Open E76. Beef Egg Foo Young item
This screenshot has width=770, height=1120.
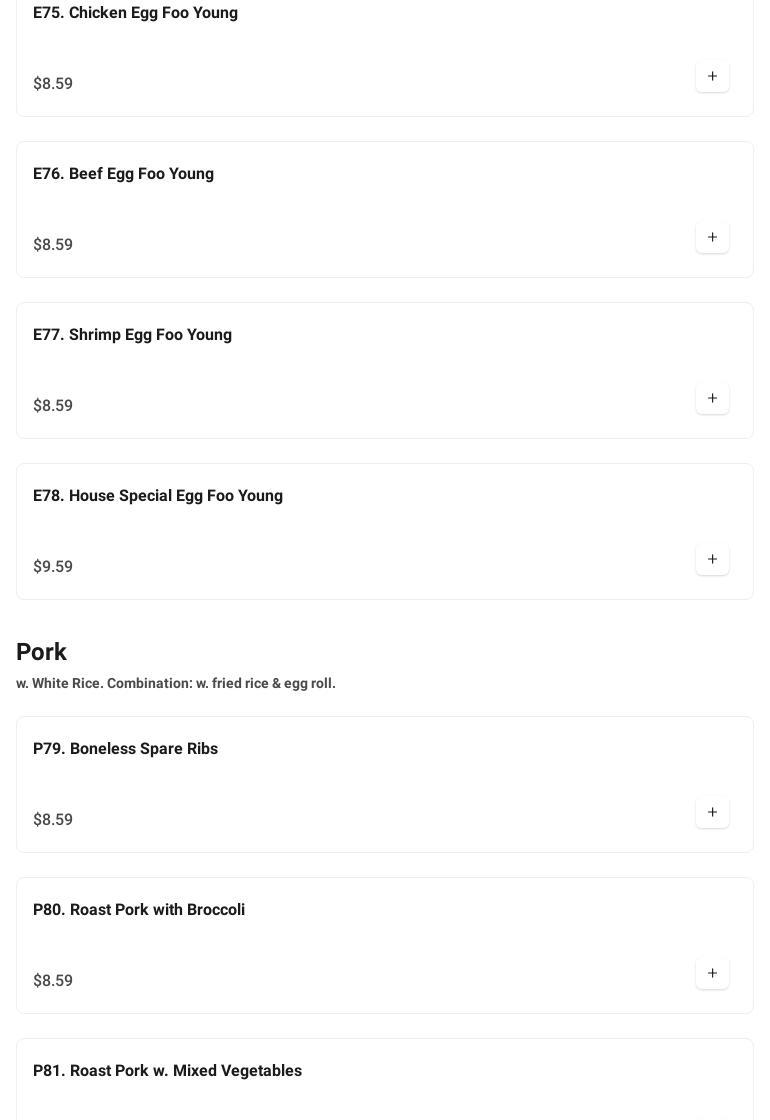tap(123, 174)
